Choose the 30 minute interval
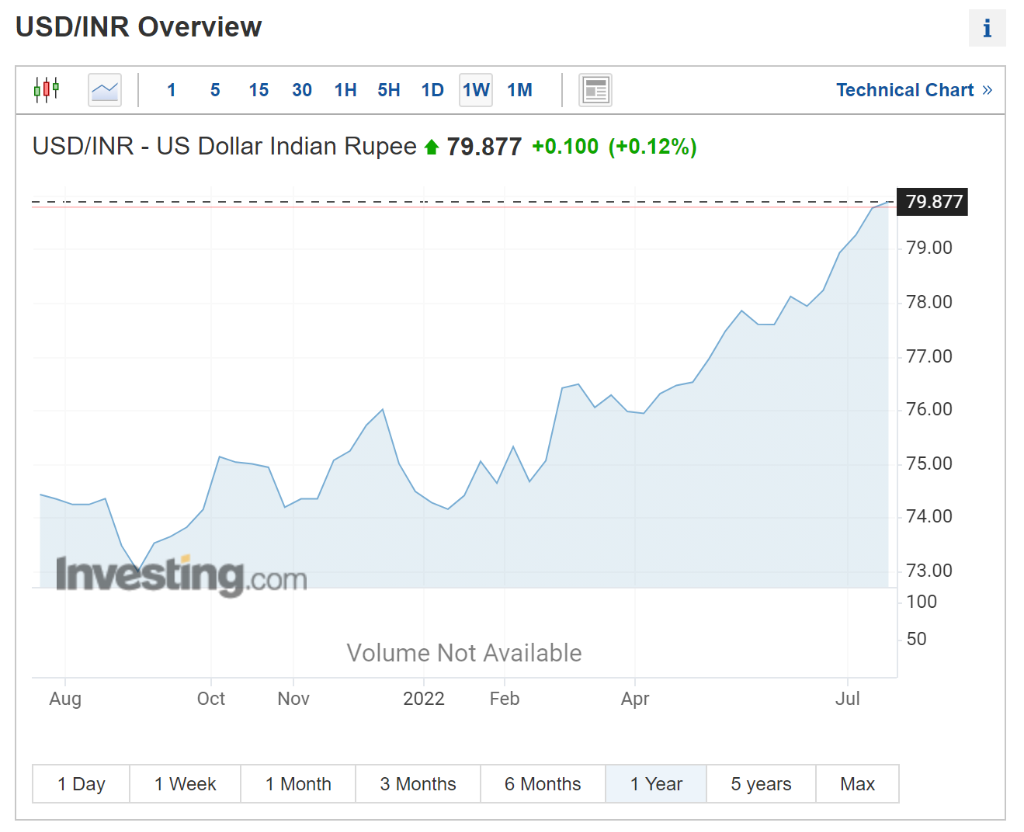This screenshot has height=832, width=1024. pyautogui.click(x=302, y=90)
